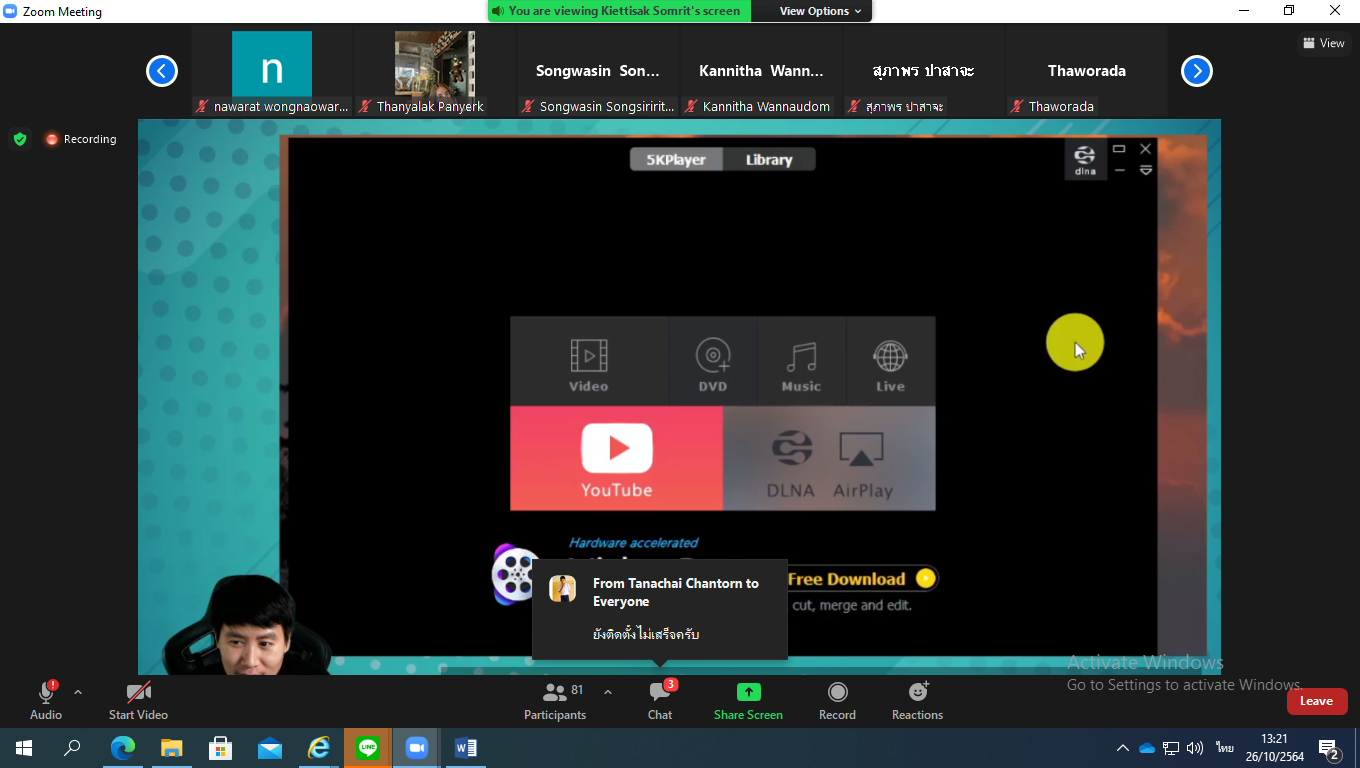
Task: Click the film reel app icon
Action: [x=514, y=574]
